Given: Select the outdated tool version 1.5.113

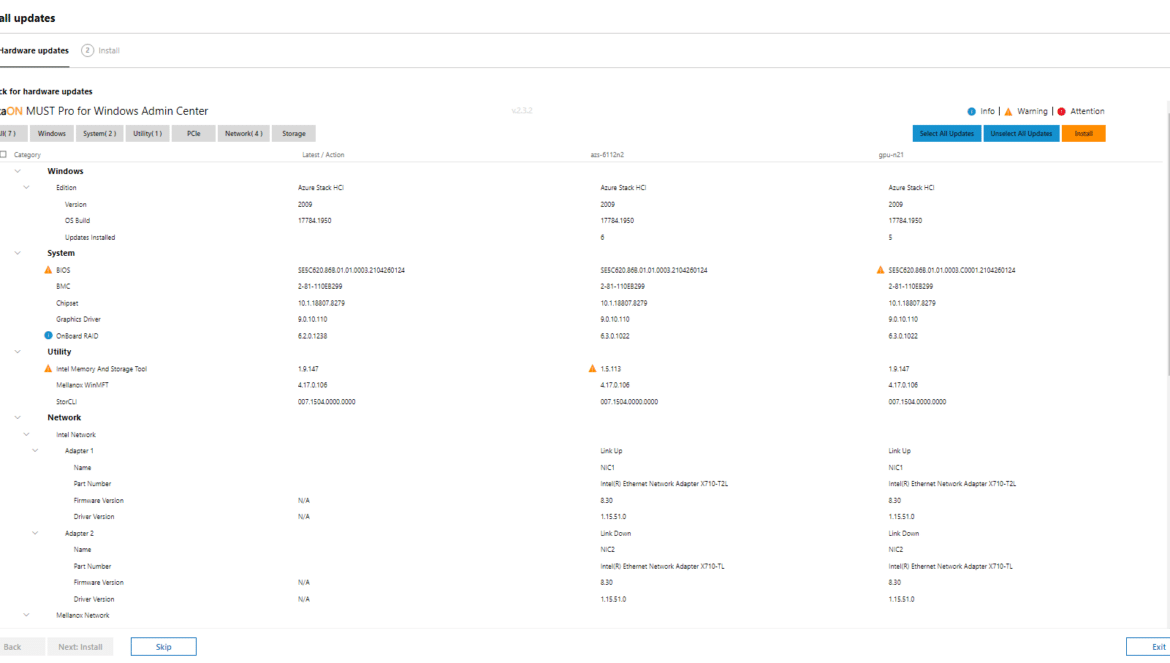Looking at the screenshot, I should coord(610,368).
